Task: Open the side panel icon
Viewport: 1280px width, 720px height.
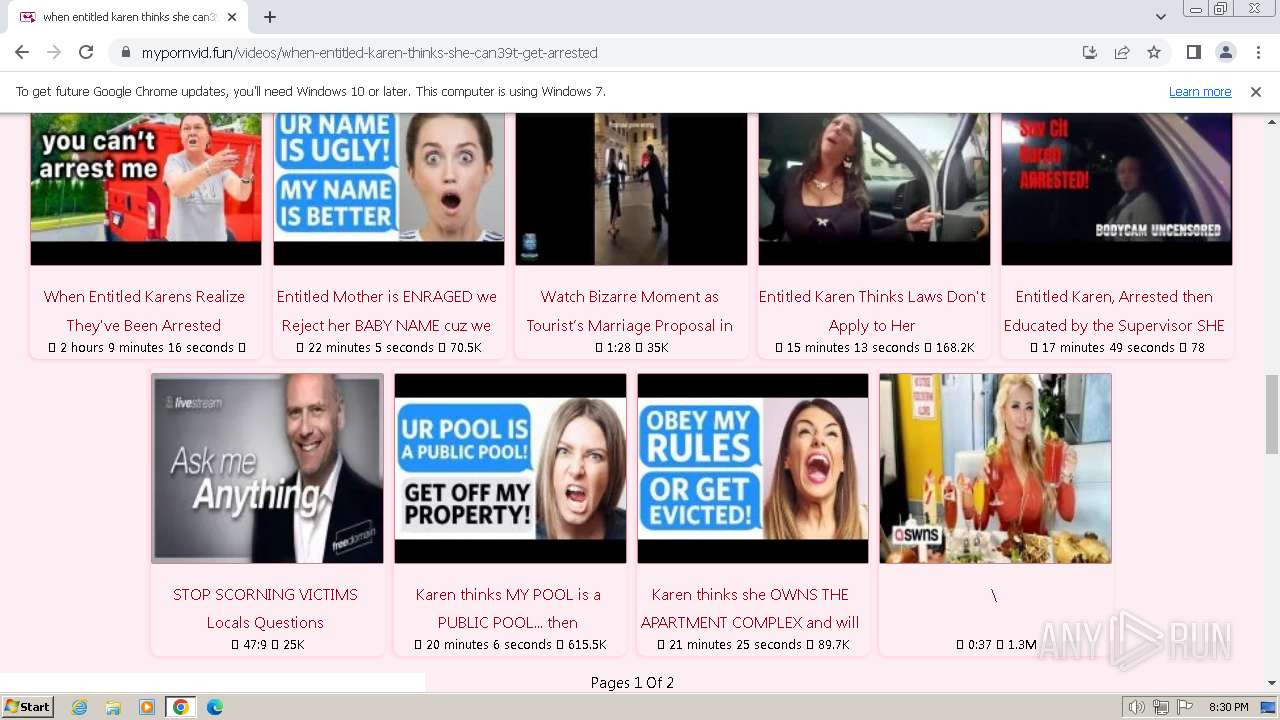Action: (1193, 52)
